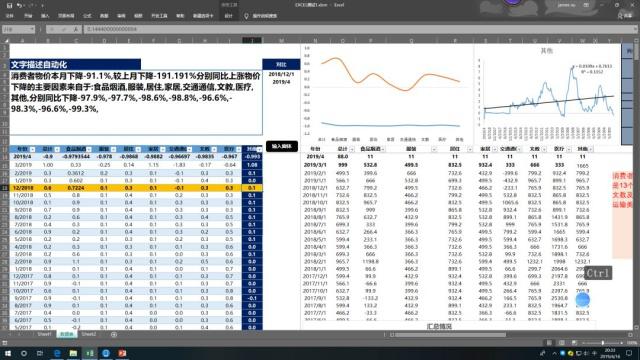Open left table 居住 filter dropdown

pos(138,149)
